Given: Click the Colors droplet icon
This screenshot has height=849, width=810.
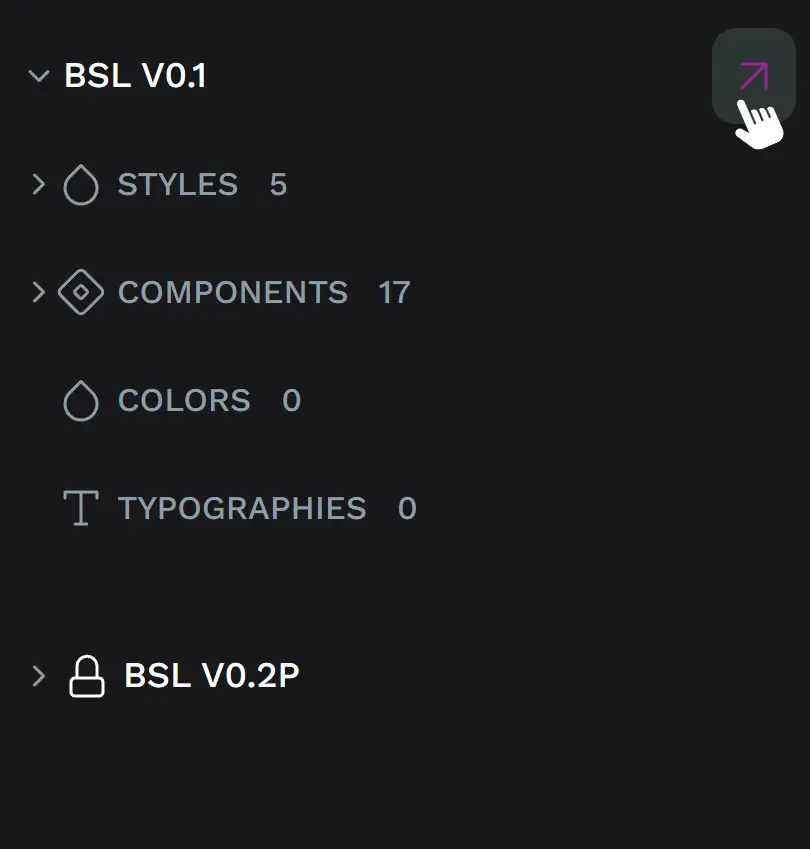Looking at the screenshot, I should [x=81, y=401].
